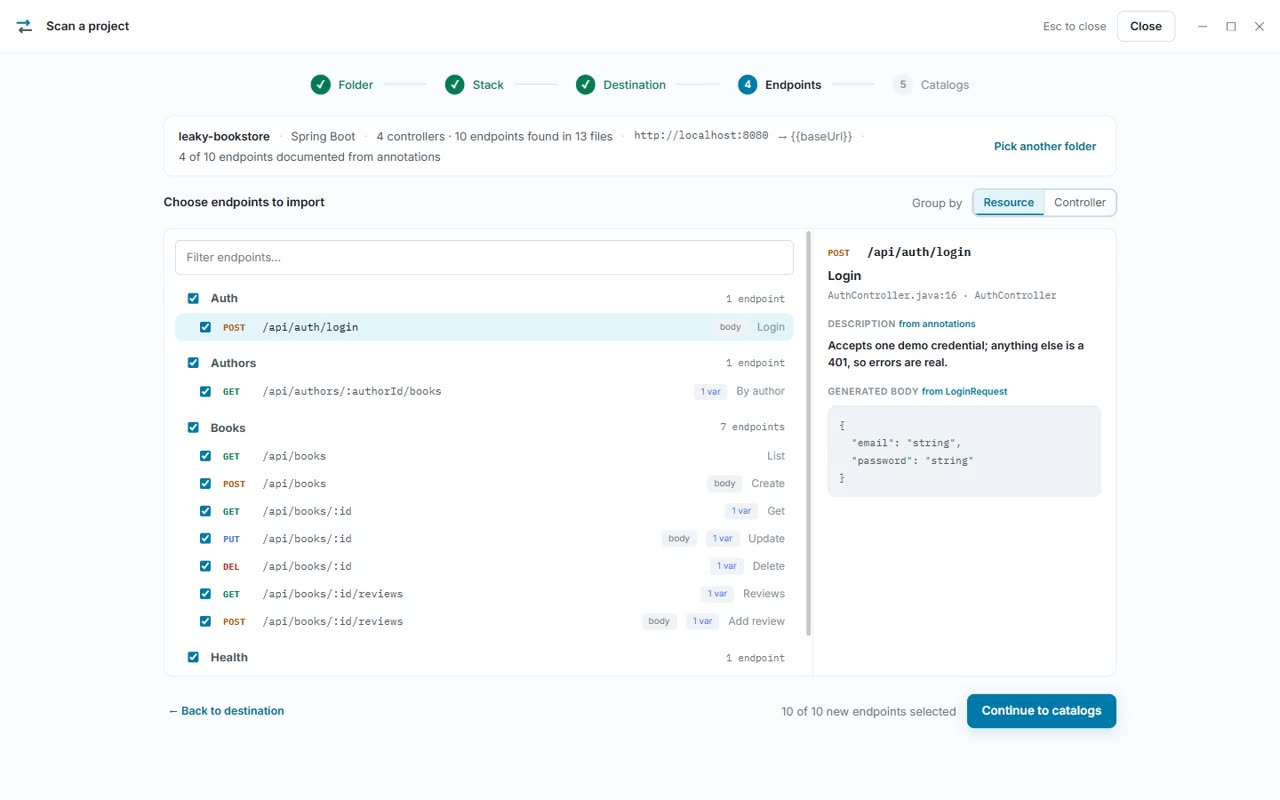Toggle the Health group checkbox
Screen dimensions: 1280x800
pyautogui.click(x=193, y=657)
